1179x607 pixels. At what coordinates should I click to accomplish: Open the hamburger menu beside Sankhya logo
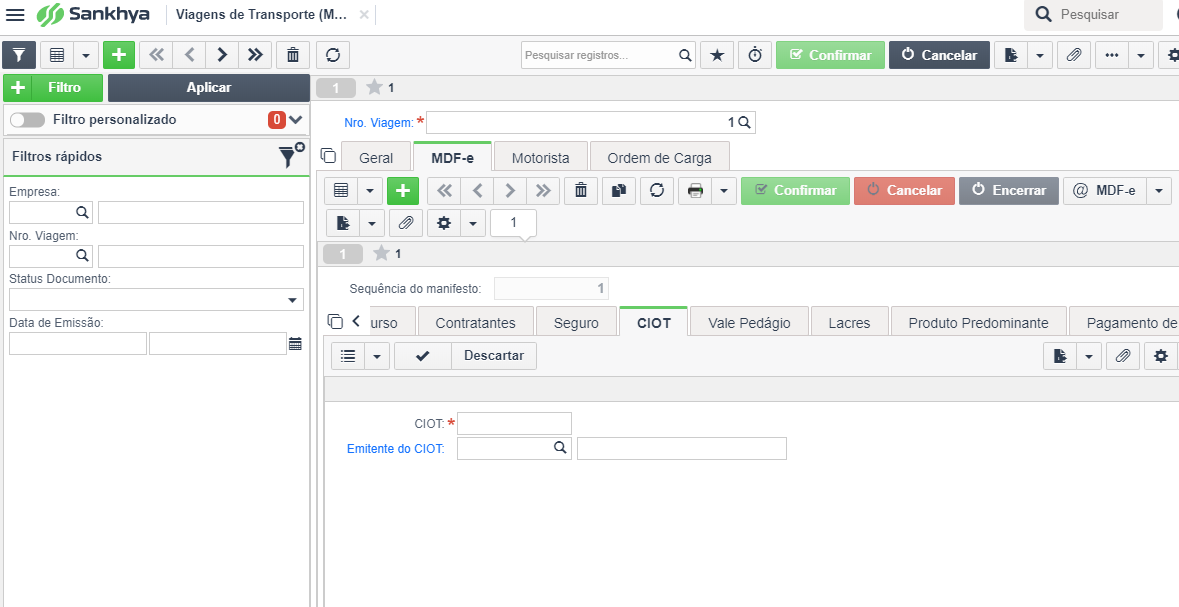click(14, 14)
